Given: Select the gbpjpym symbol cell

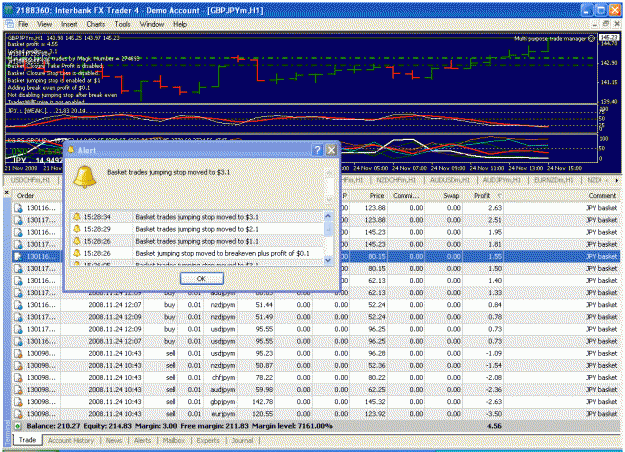Looking at the screenshot, I should click(x=222, y=402).
